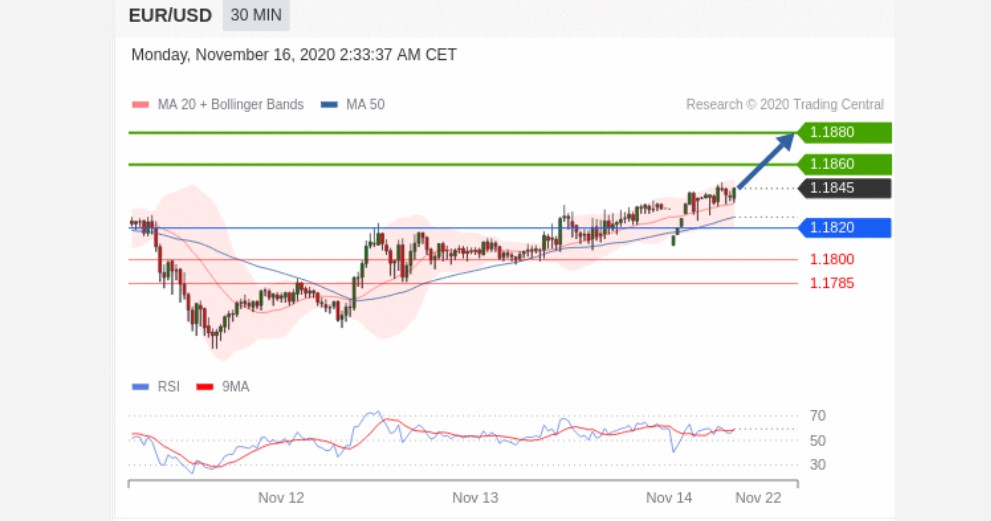
Task: Click the Nov 14 date axis label
Action: [x=669, y=498]
